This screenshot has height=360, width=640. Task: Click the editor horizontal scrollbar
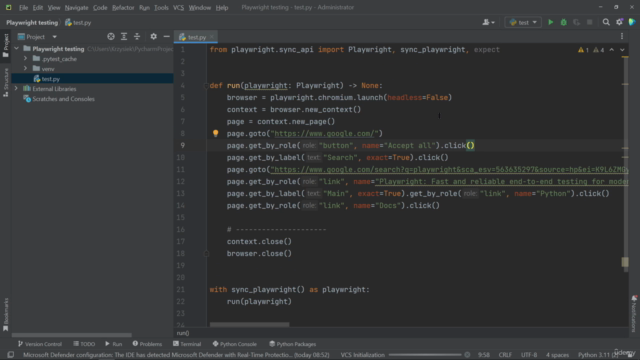tap(249, 324)
